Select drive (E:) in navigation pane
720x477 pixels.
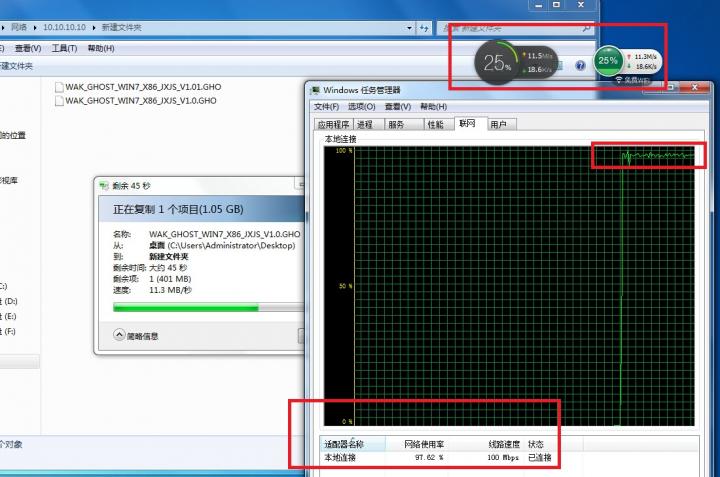coord(9,316)
